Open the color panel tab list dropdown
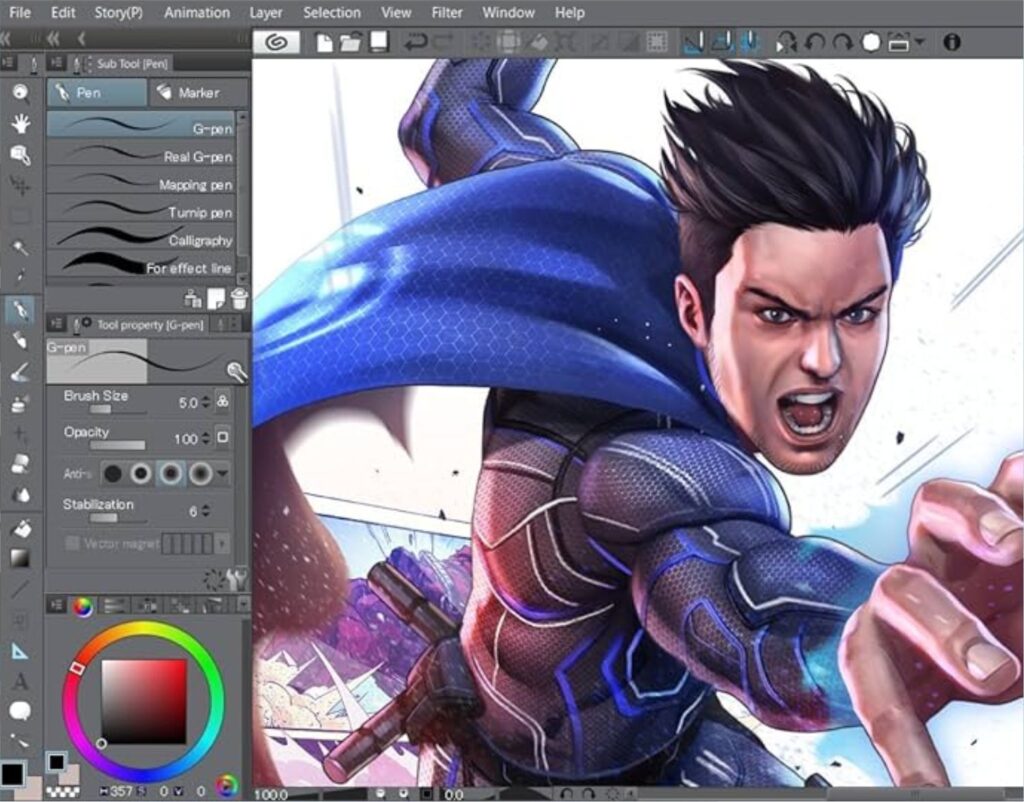The image size is (1024, 802). point(242,604)
